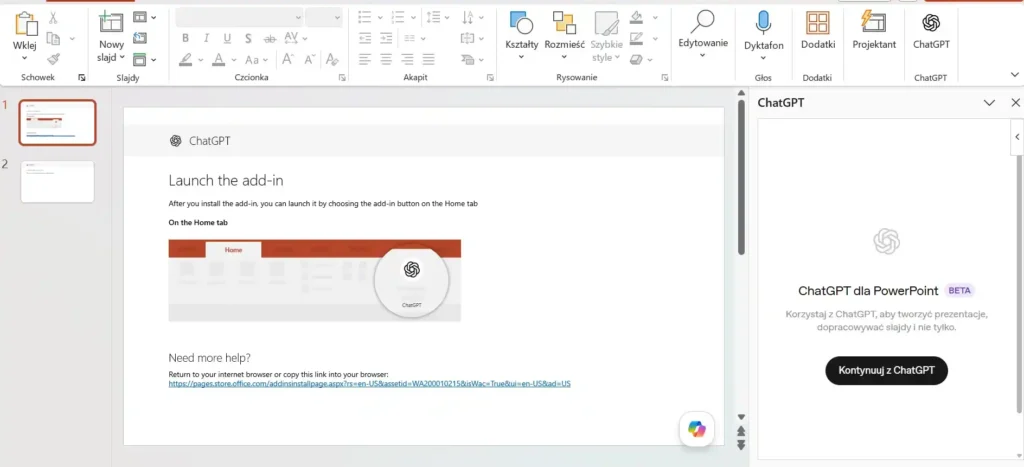Screen dimensions: 1024x467
Task: Justify the text alignment
Action: point(428,59)
